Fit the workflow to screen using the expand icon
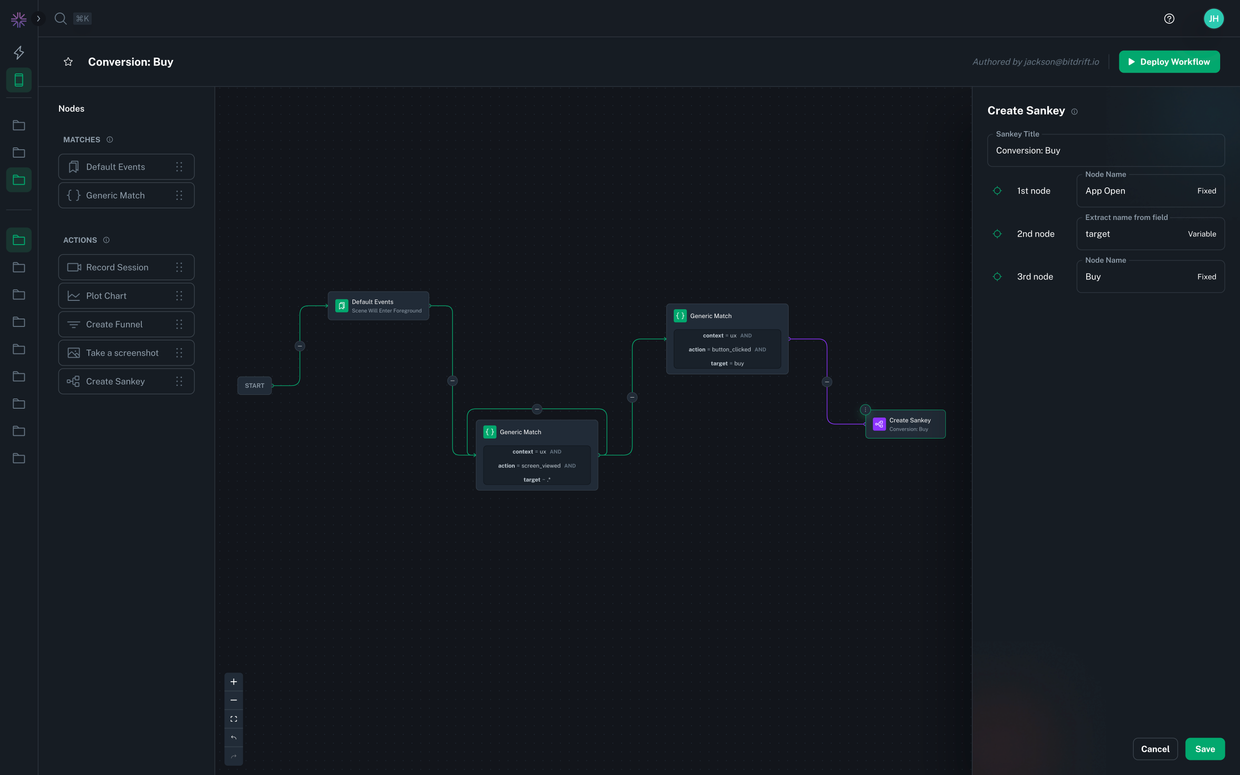This screenshot has height=775, width=1240. 233,718
